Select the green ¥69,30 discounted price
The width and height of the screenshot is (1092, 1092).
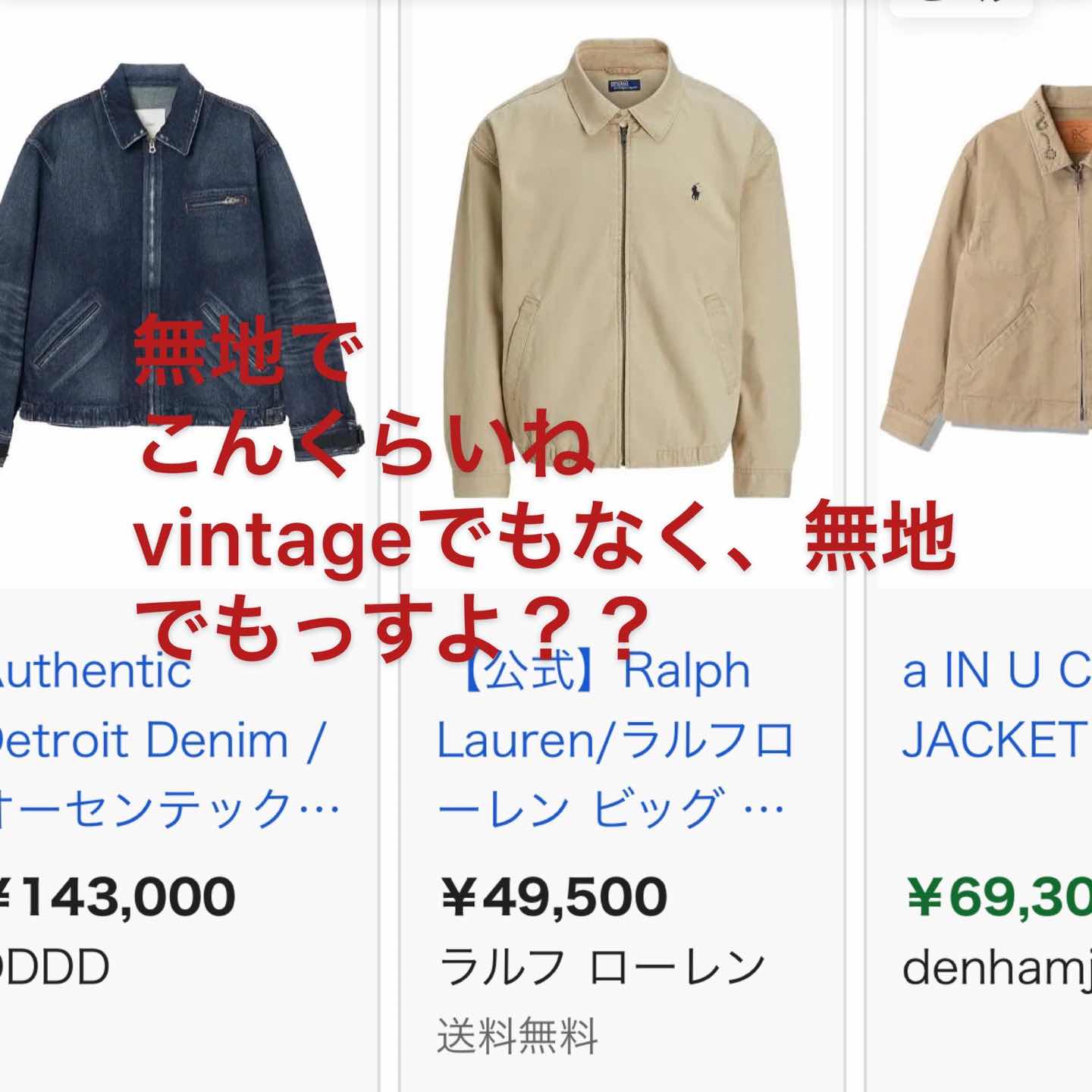999,896
